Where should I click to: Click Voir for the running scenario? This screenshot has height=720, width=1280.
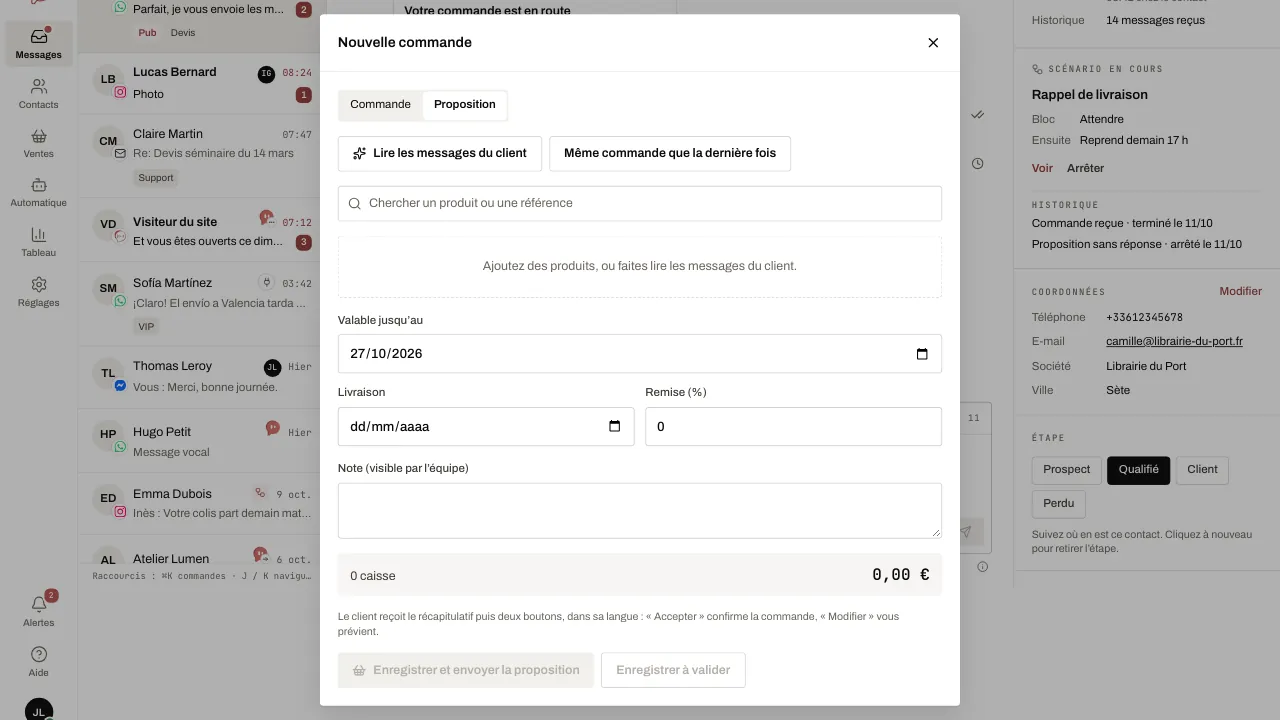point(1042,169)
